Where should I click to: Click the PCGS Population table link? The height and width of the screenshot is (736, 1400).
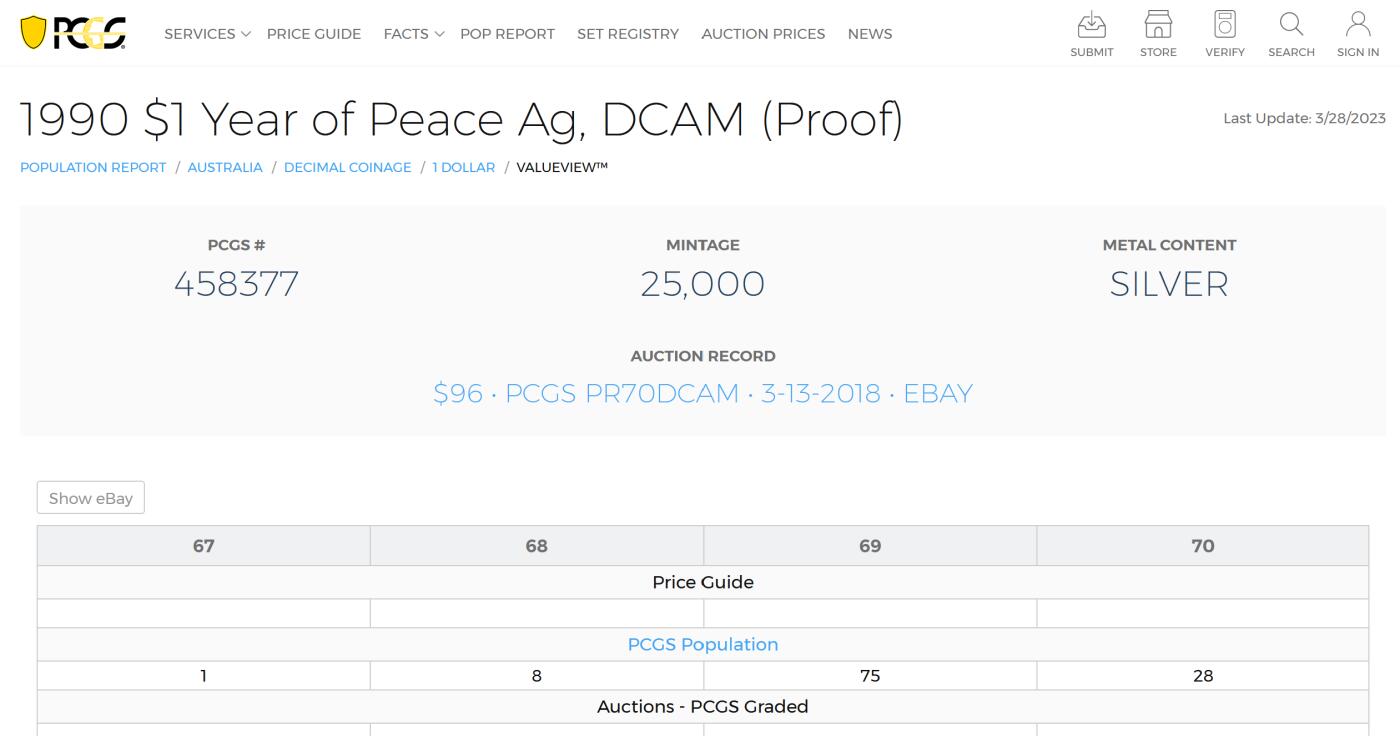click(702, 644)
